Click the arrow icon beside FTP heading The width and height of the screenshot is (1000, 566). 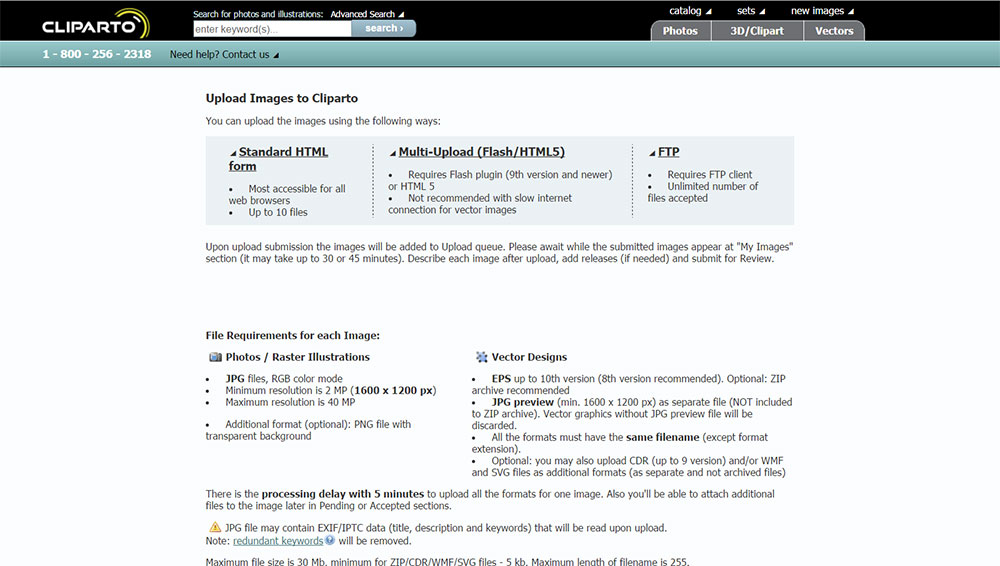[x=652, y=153]
